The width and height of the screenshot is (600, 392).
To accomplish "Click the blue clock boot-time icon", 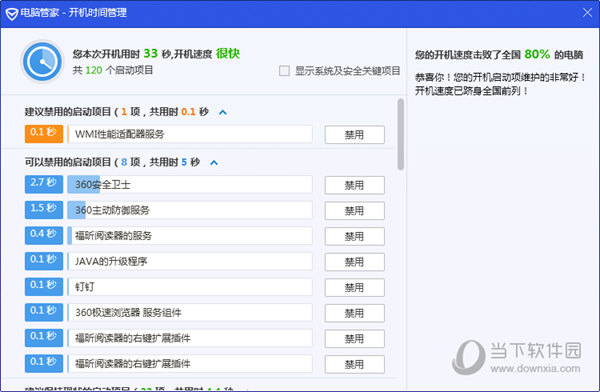I will (x=42, y=61).
